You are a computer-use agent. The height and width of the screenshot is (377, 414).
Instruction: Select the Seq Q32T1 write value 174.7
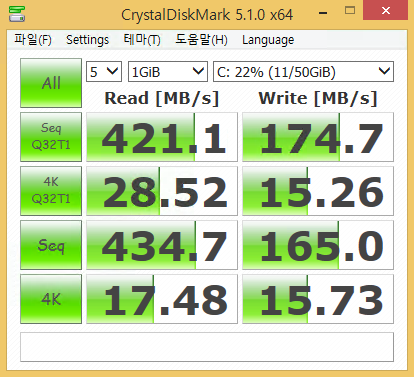tap(318, 137)
